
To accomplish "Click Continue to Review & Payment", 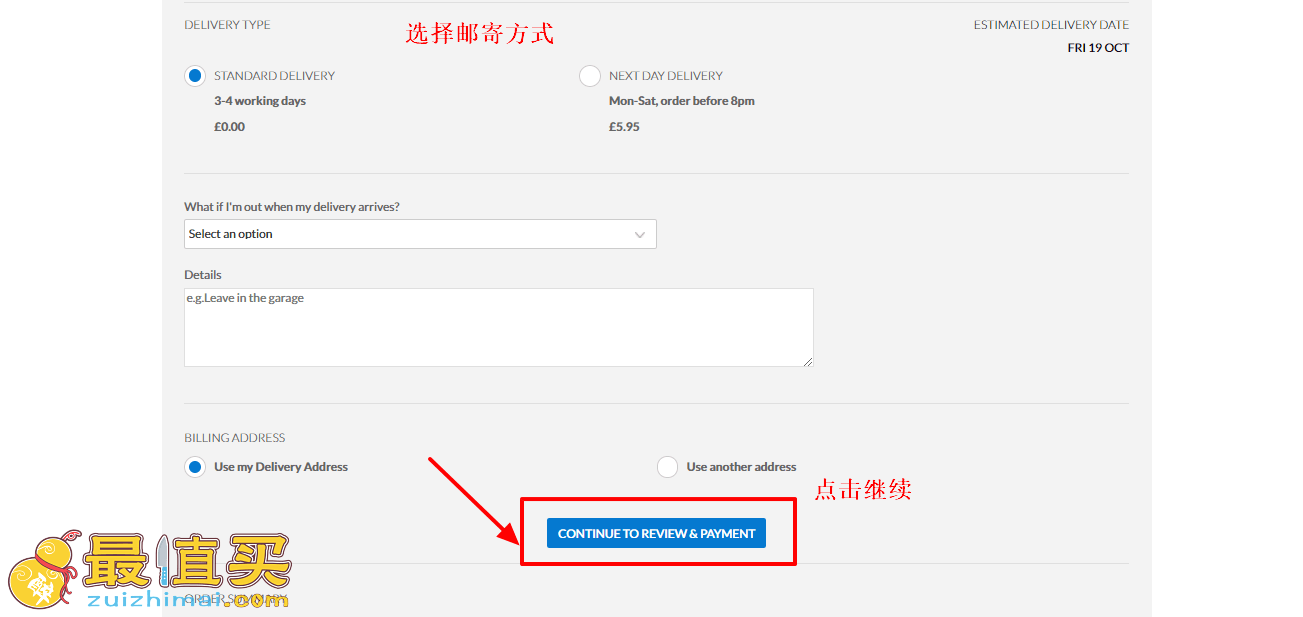I will point(656,533).
